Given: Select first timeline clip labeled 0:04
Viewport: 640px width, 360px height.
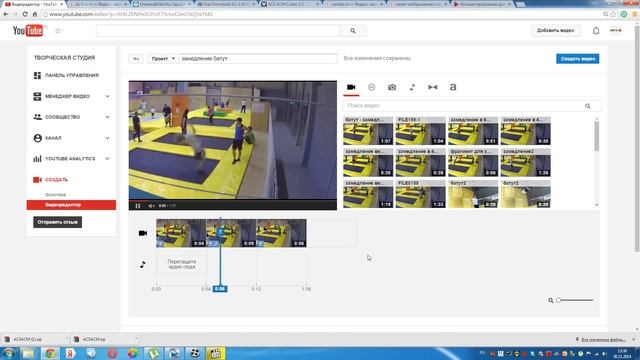Looking at the screenshot, I should (181, 233).
